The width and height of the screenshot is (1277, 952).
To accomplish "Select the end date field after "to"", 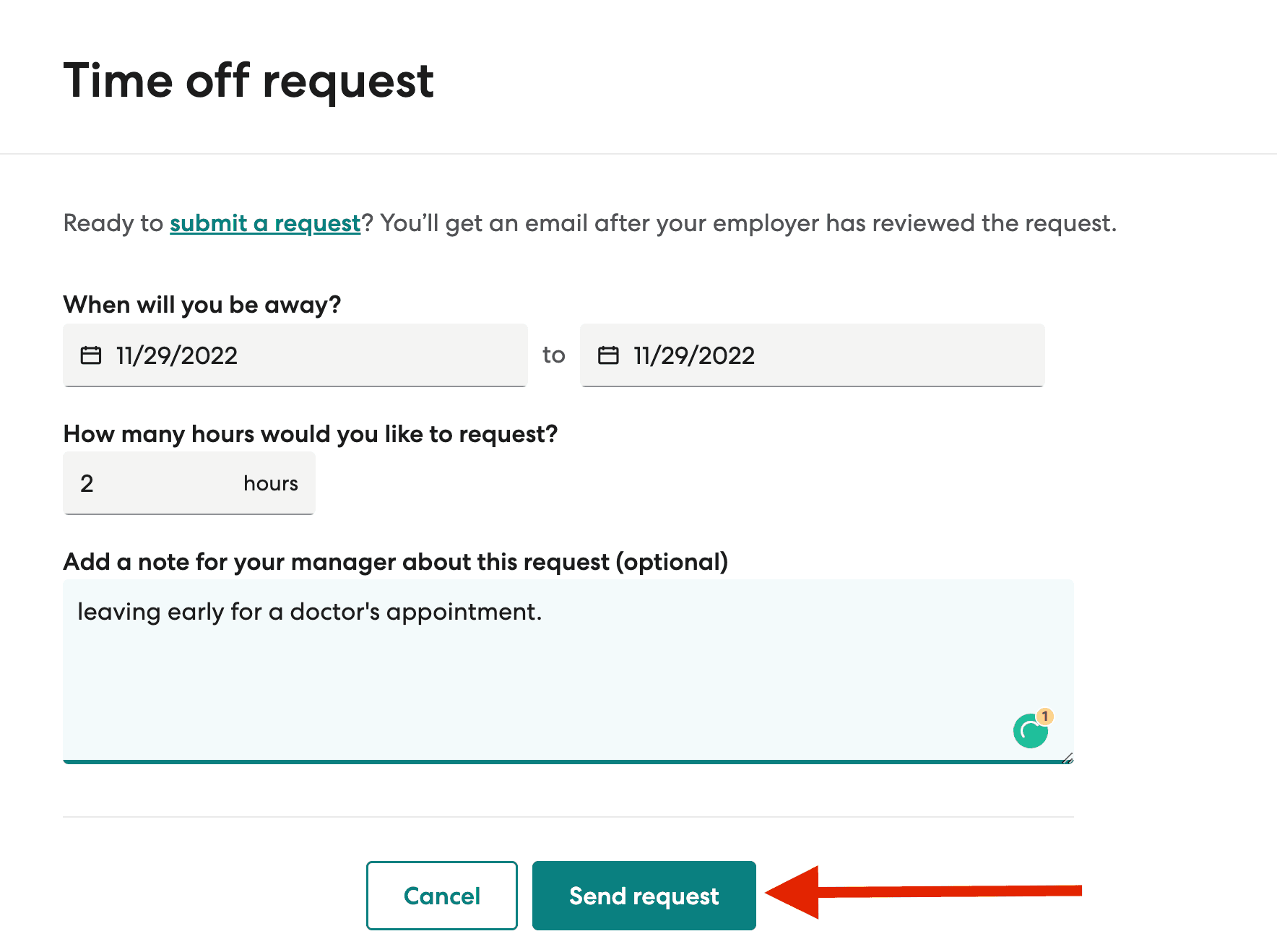I will coord(813,355).
